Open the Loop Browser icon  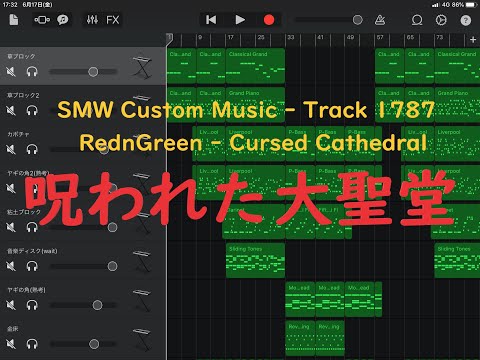pyautogui.click(x=417, y=20)
